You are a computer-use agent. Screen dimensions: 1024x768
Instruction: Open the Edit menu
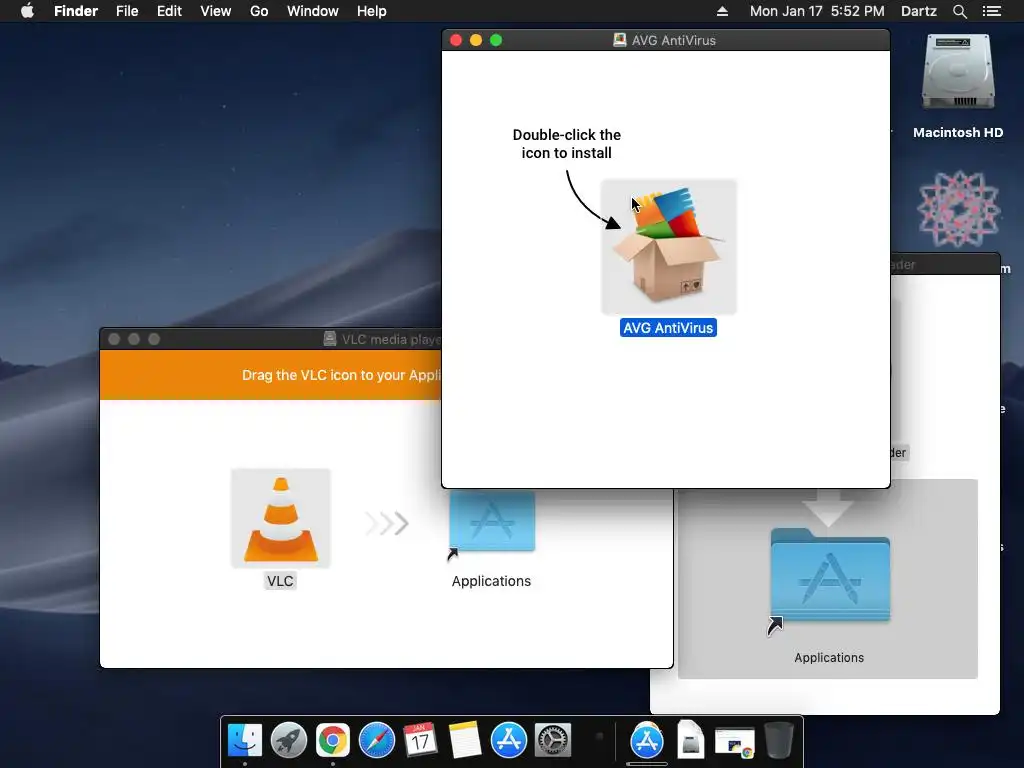169,11
